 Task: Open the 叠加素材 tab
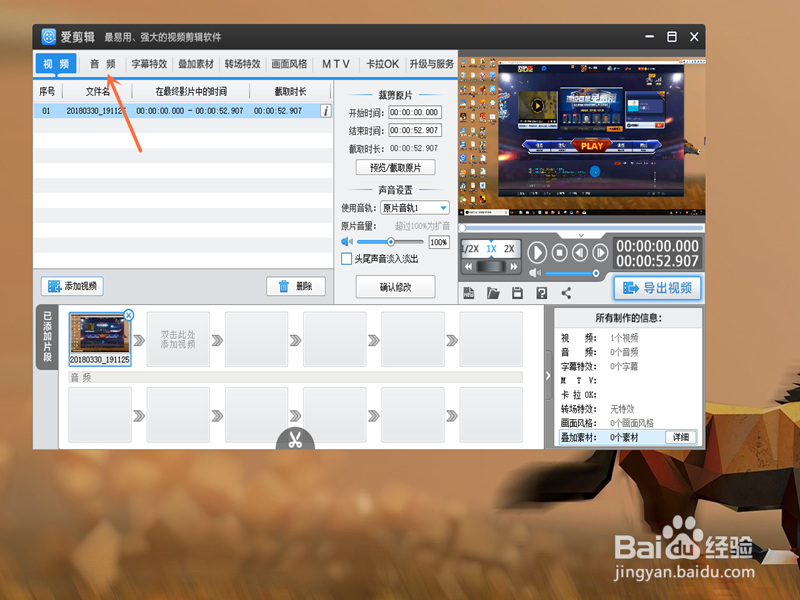click(196, 64)
